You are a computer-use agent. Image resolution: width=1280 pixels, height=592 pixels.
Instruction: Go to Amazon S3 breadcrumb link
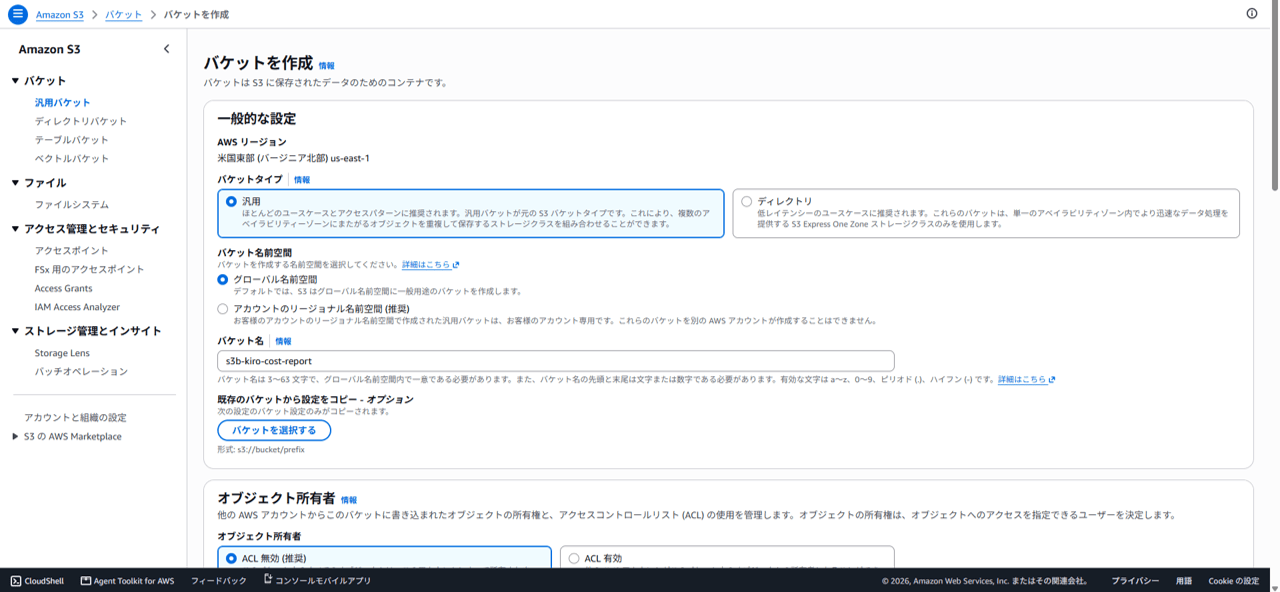point(59,15)
